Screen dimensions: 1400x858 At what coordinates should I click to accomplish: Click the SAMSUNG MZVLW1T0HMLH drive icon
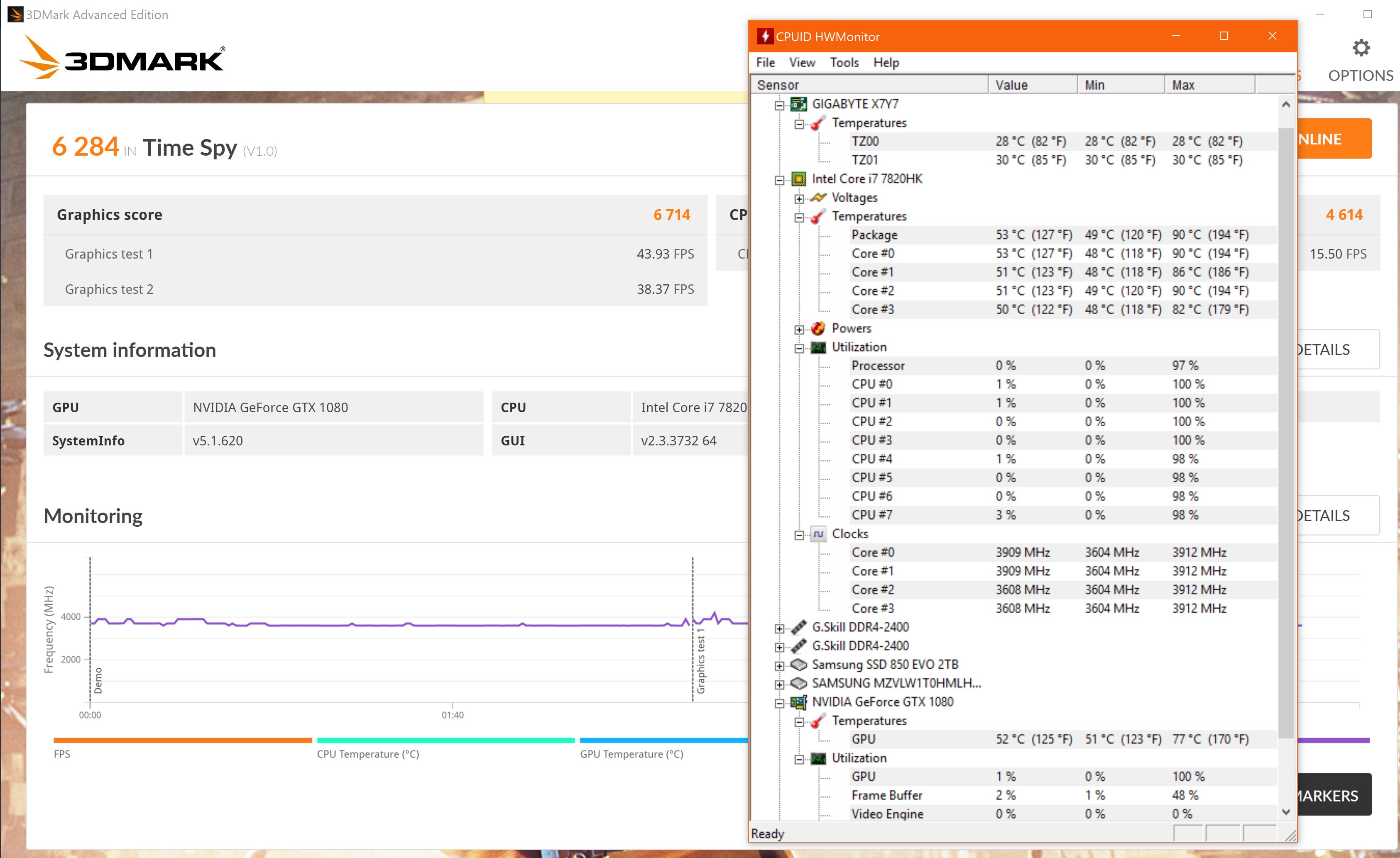pos(798,684)
